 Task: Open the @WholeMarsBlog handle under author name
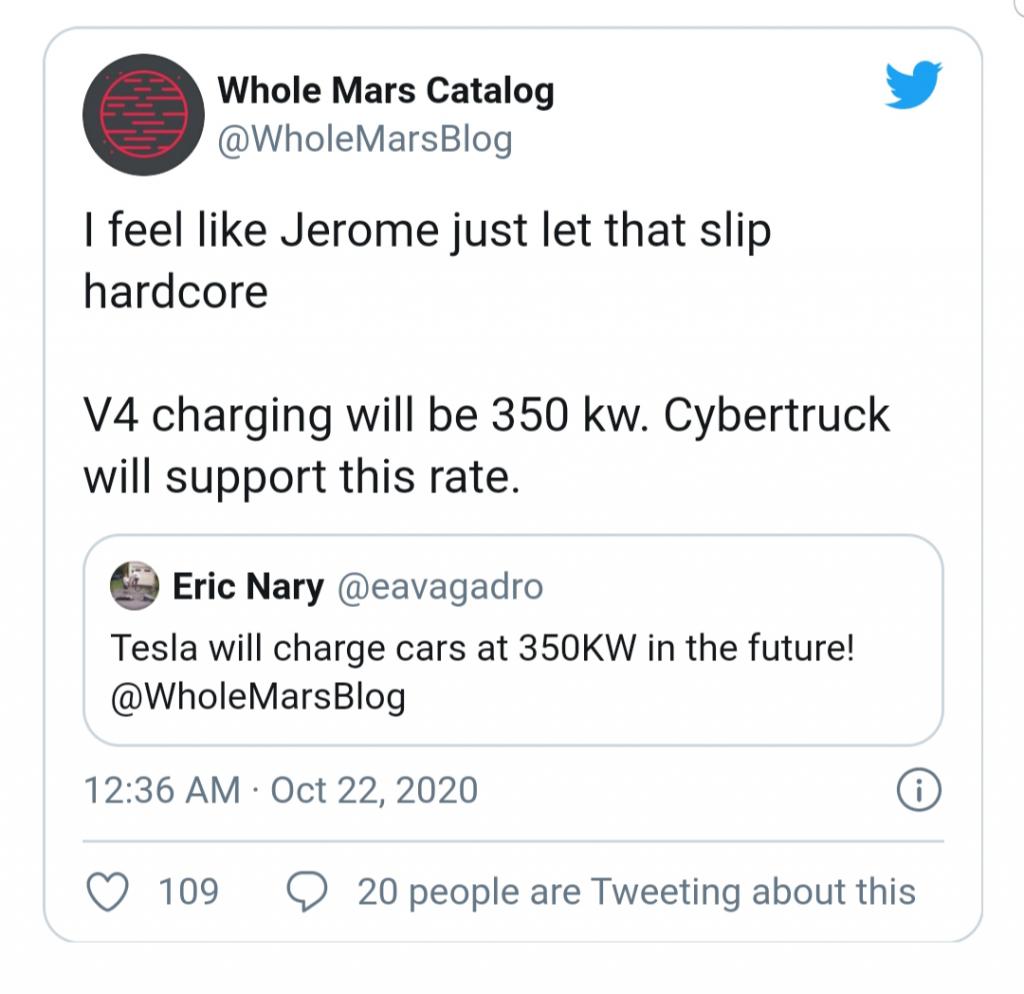click(x=364, y=139)
